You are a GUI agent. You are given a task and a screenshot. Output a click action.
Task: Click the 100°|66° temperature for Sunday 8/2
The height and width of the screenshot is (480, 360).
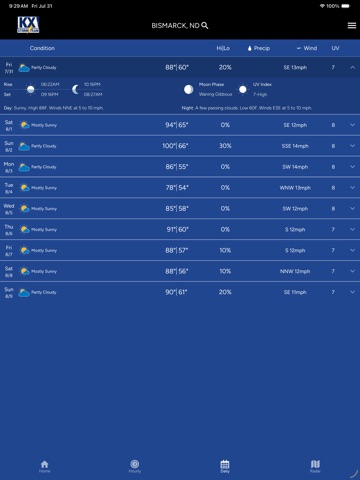point(175,146)
